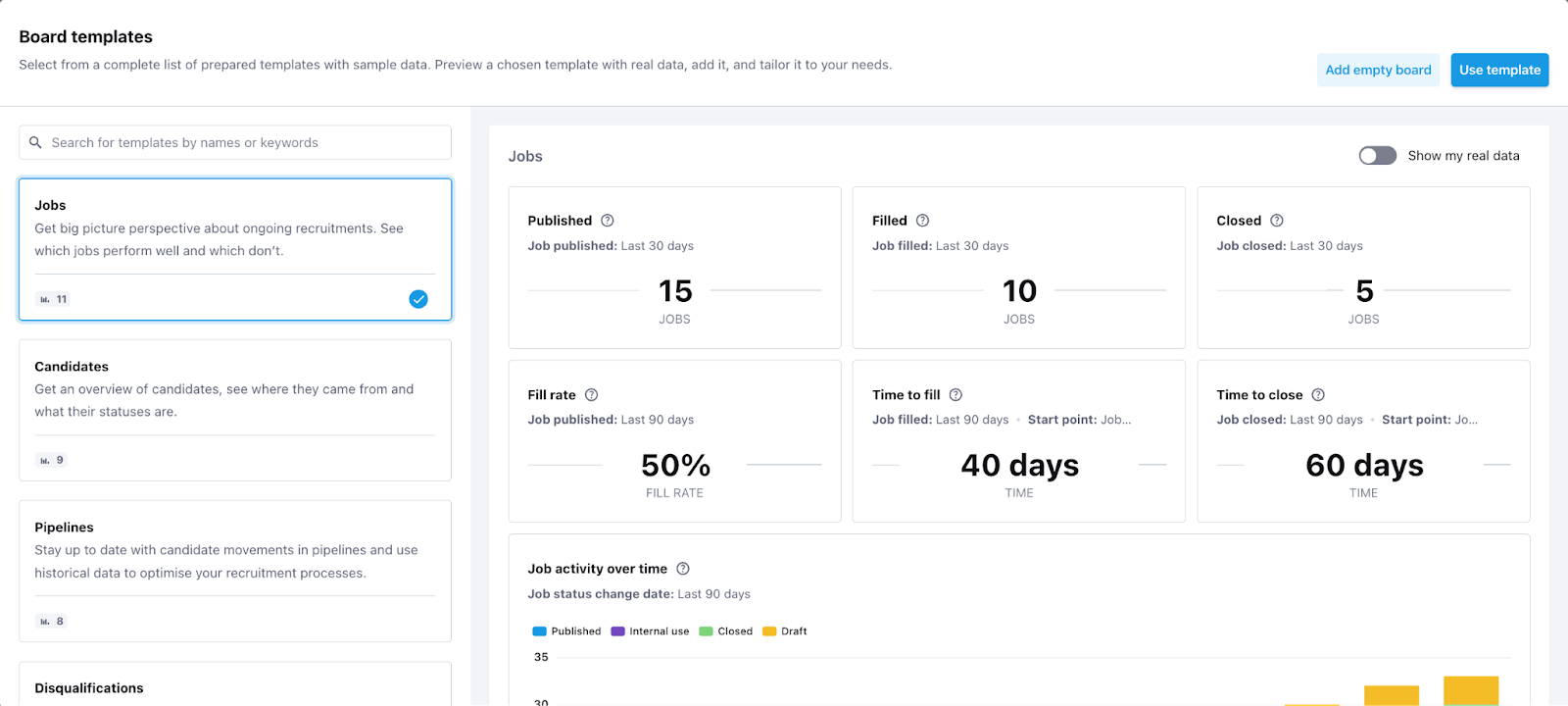Click Job activity over time help icon
This screenshot has width=1568, height=706.
(683, 569)
